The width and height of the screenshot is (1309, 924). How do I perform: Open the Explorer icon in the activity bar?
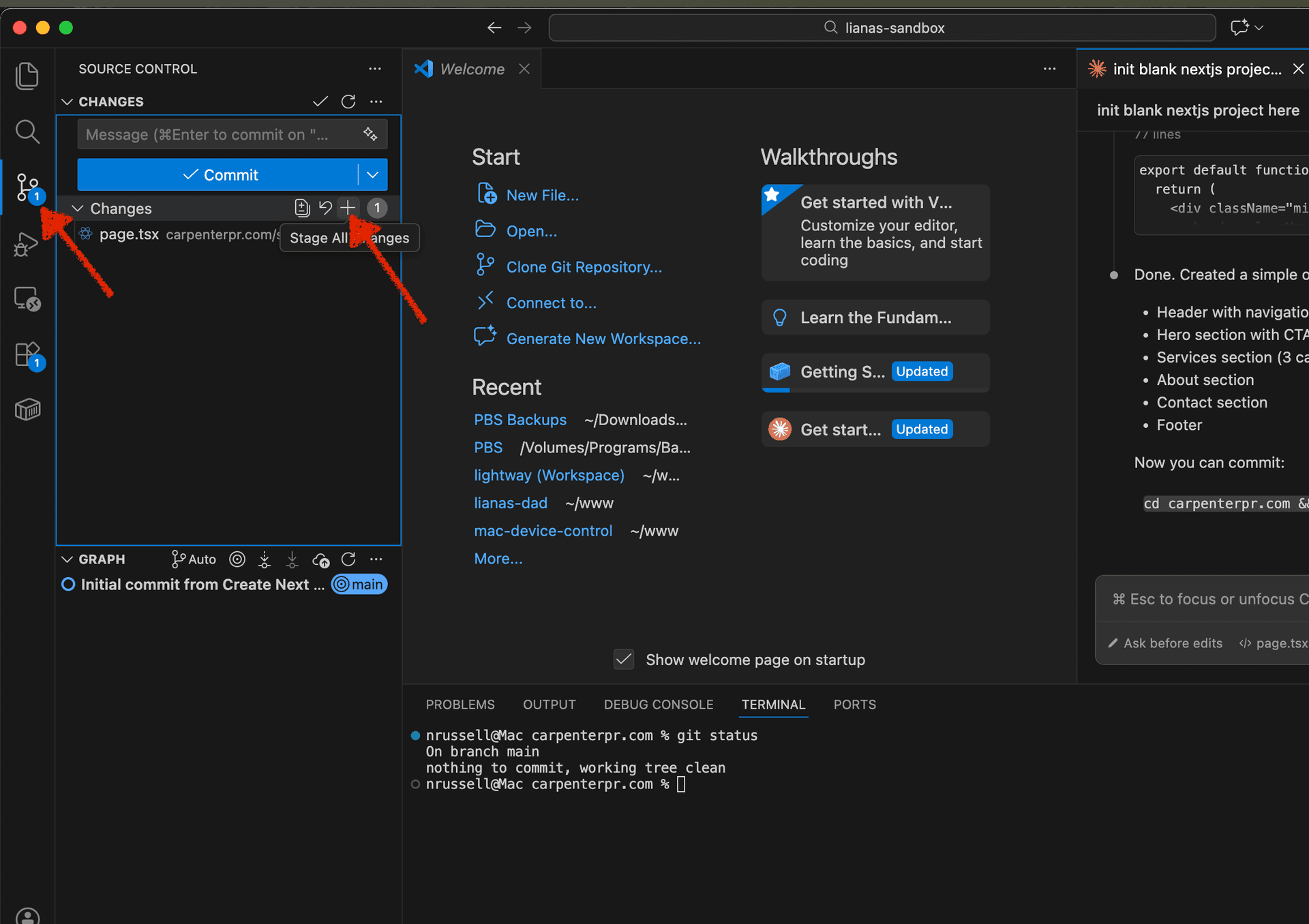pos(27,76)
